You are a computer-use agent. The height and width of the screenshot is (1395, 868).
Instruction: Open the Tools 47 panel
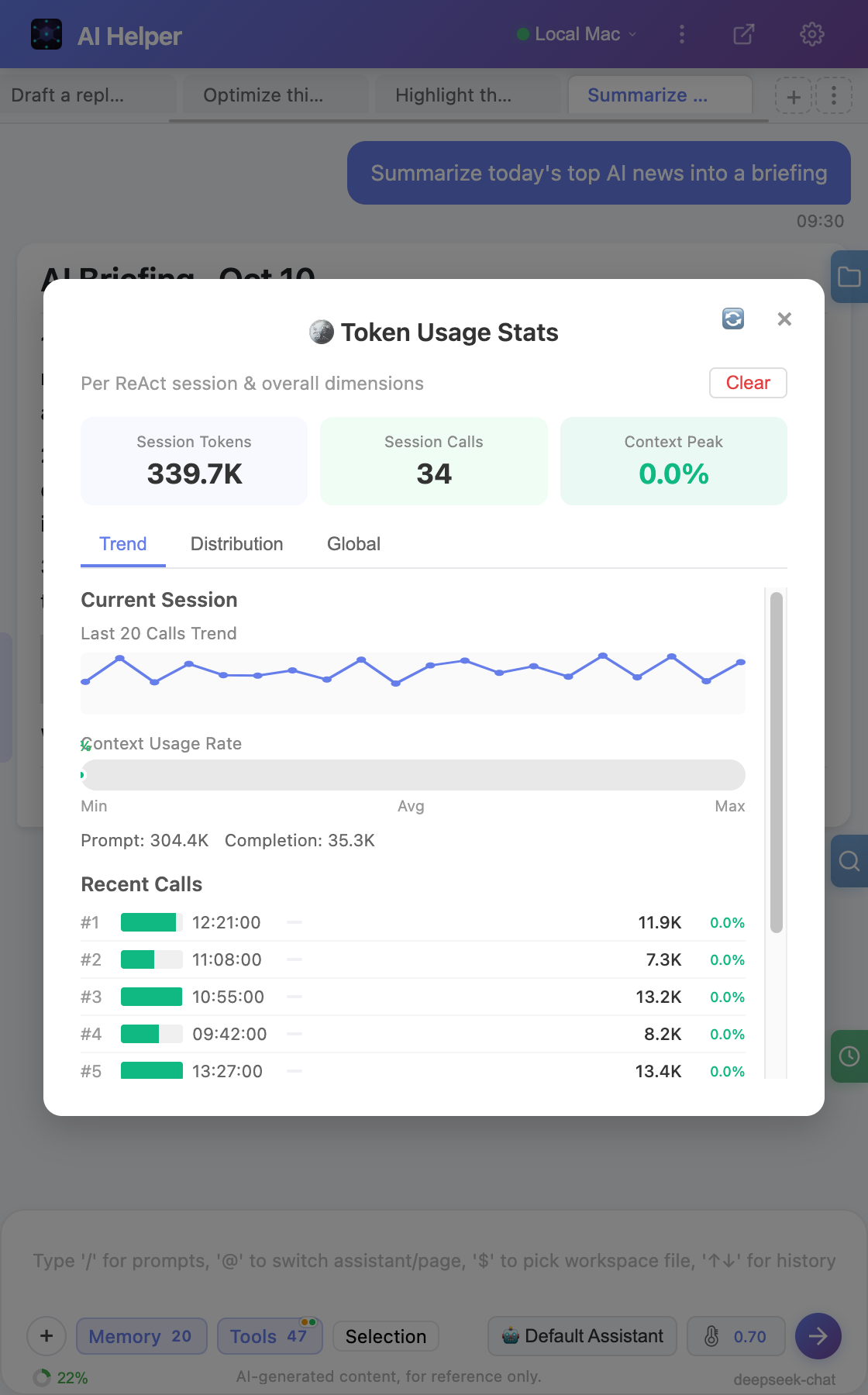tap(270, 1336)
